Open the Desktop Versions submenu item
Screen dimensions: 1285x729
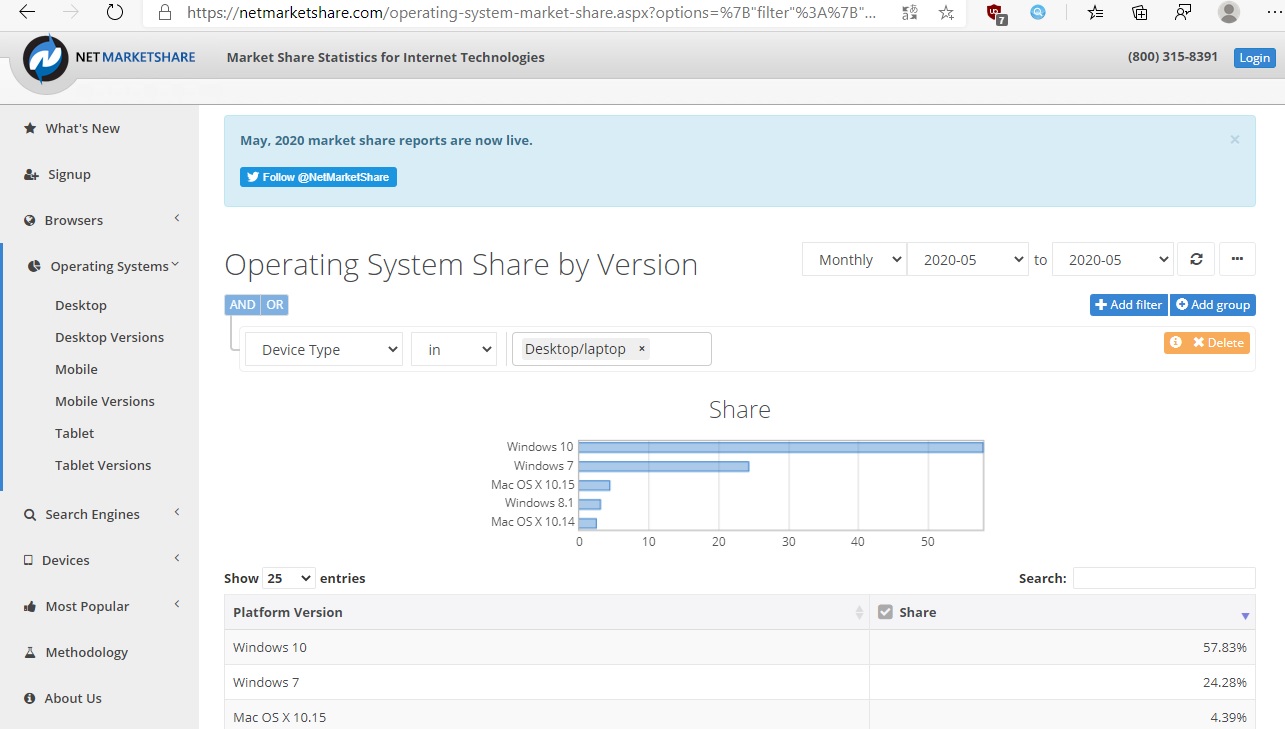tap(109, 337)
